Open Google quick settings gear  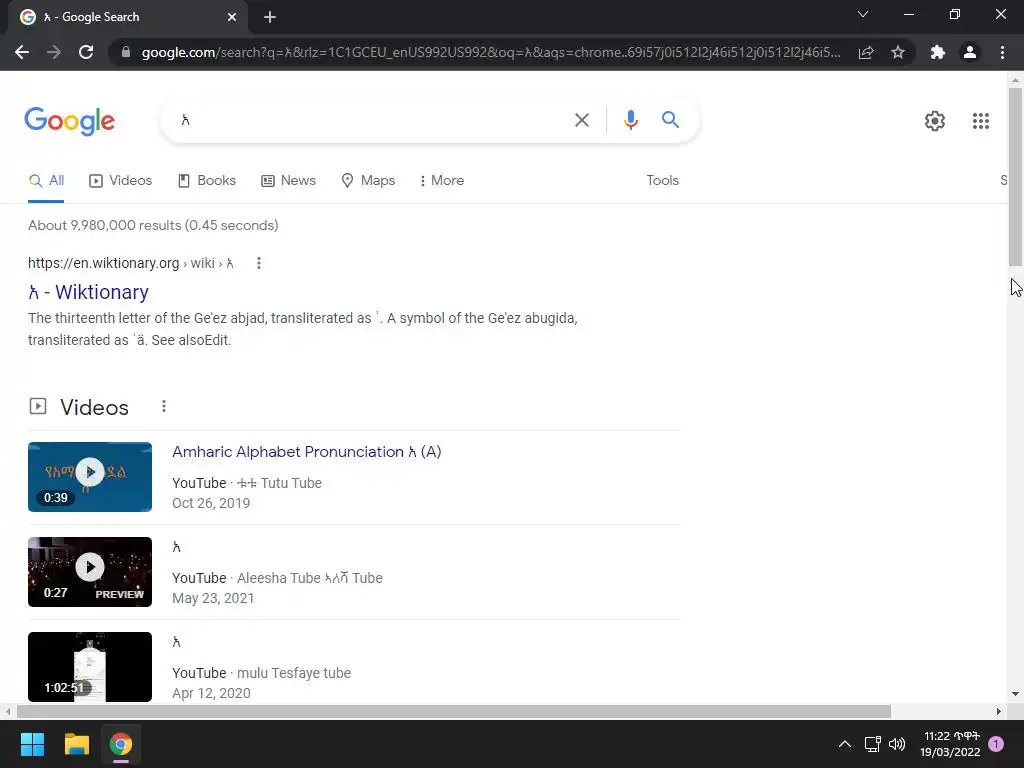[x=935, y=121]
